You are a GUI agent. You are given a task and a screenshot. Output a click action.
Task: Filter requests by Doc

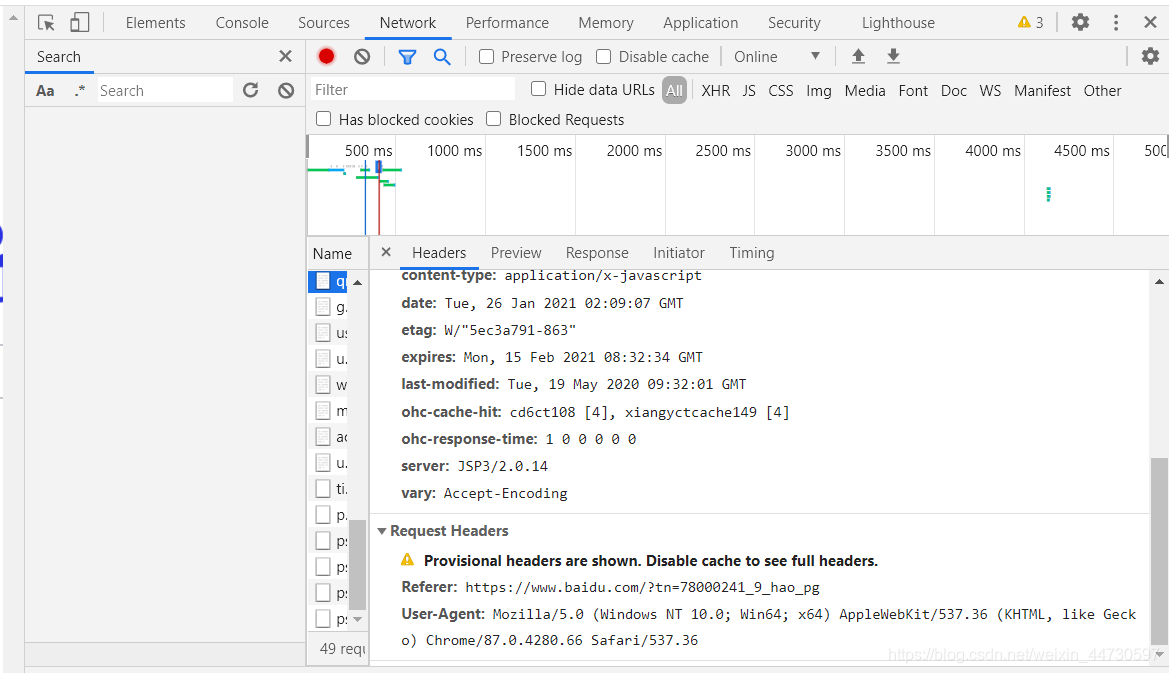(954, 91)
